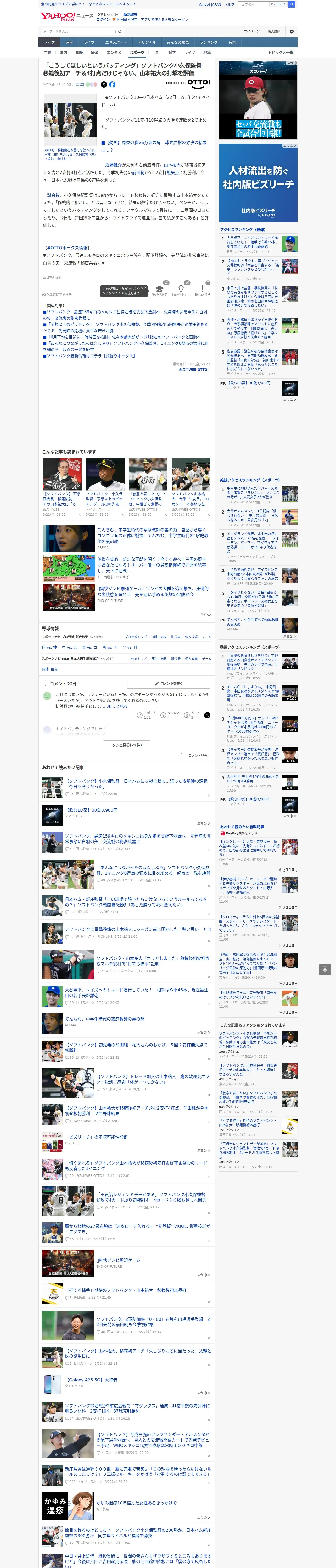The width and height of the screenshot is (336, 1568).
Task: Share the article on X
Action: coord(104,85)
